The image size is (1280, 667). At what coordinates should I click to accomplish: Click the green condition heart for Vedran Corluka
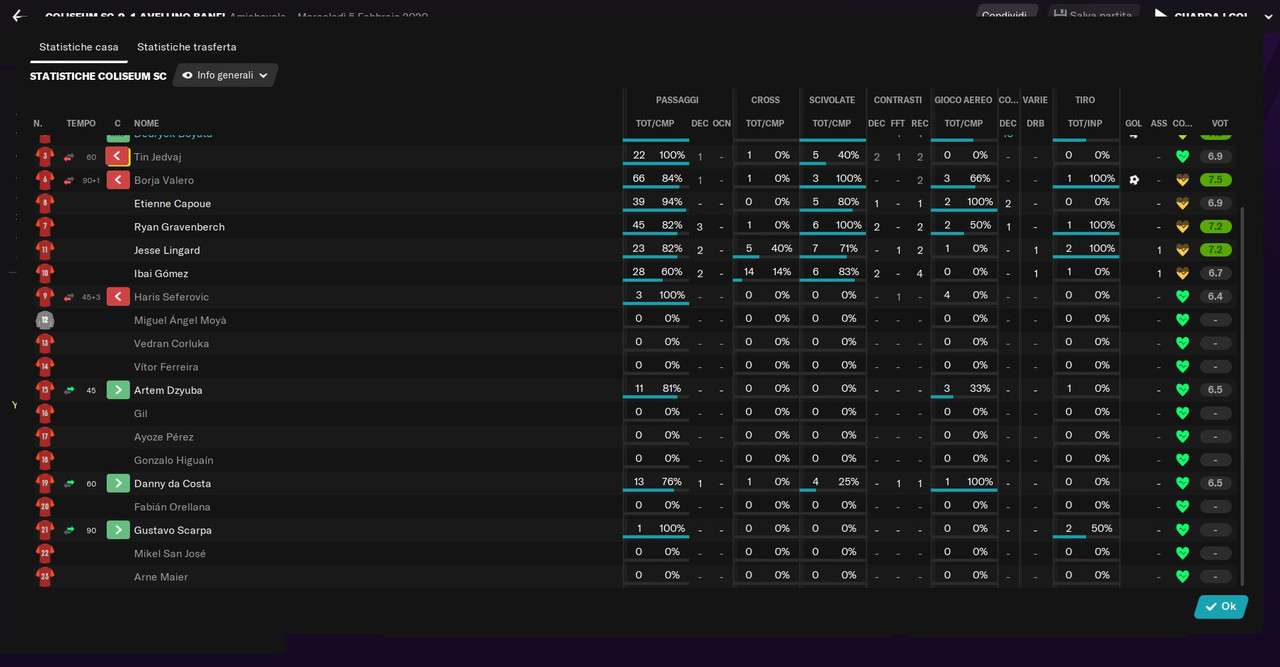pos(1182,344)
